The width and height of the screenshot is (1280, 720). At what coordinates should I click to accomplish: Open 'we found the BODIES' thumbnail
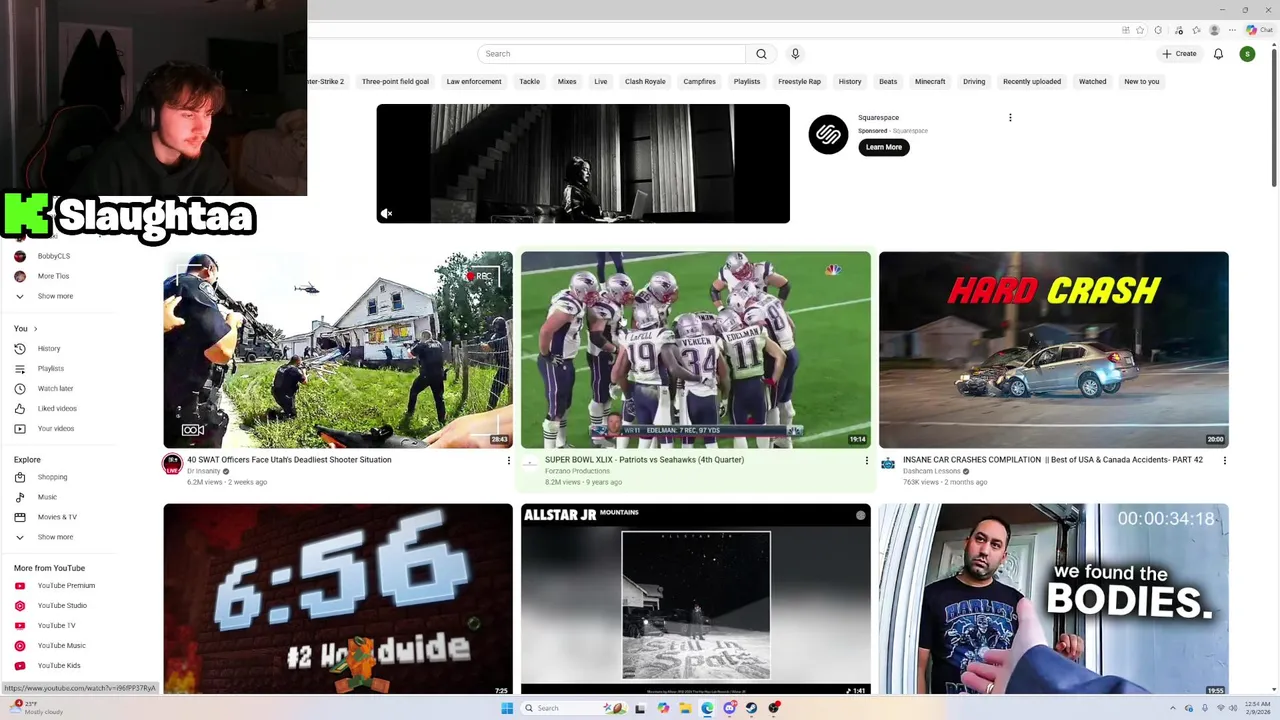(x=1054, y=599)
